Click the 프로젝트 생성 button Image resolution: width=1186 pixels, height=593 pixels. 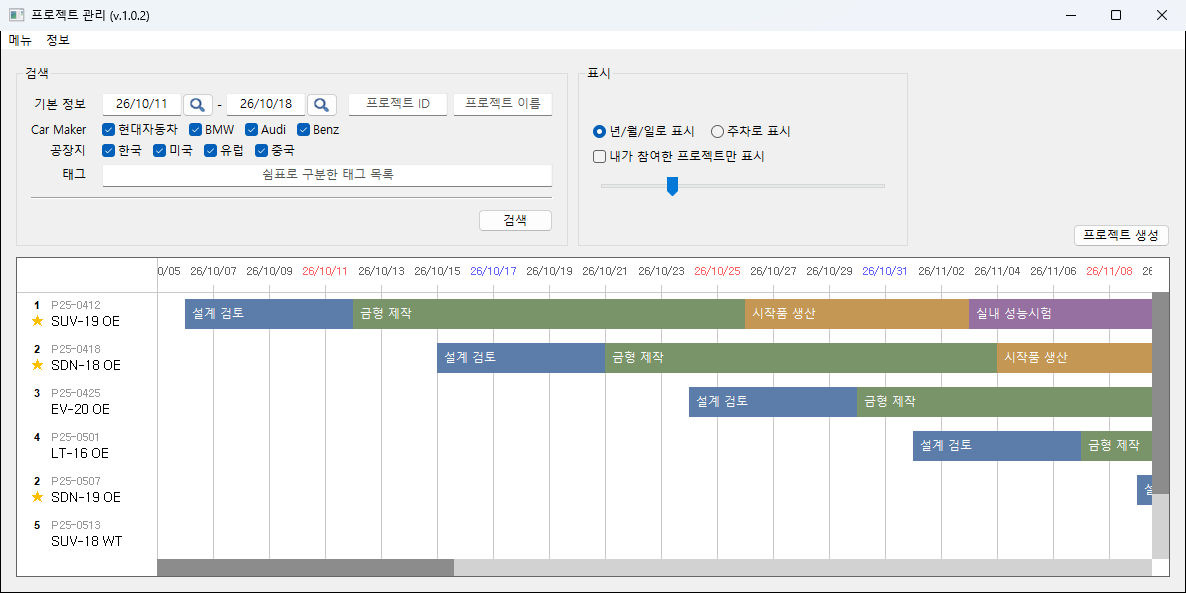1121,235
